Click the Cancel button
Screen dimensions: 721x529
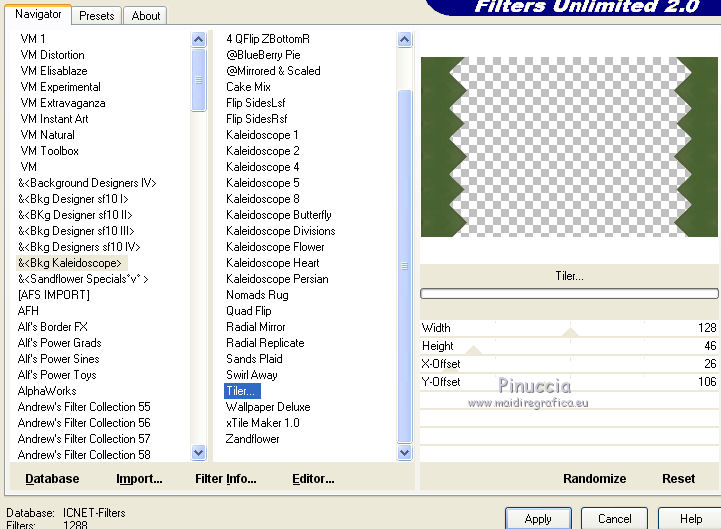pyautogui.click(x=614, y=519)
